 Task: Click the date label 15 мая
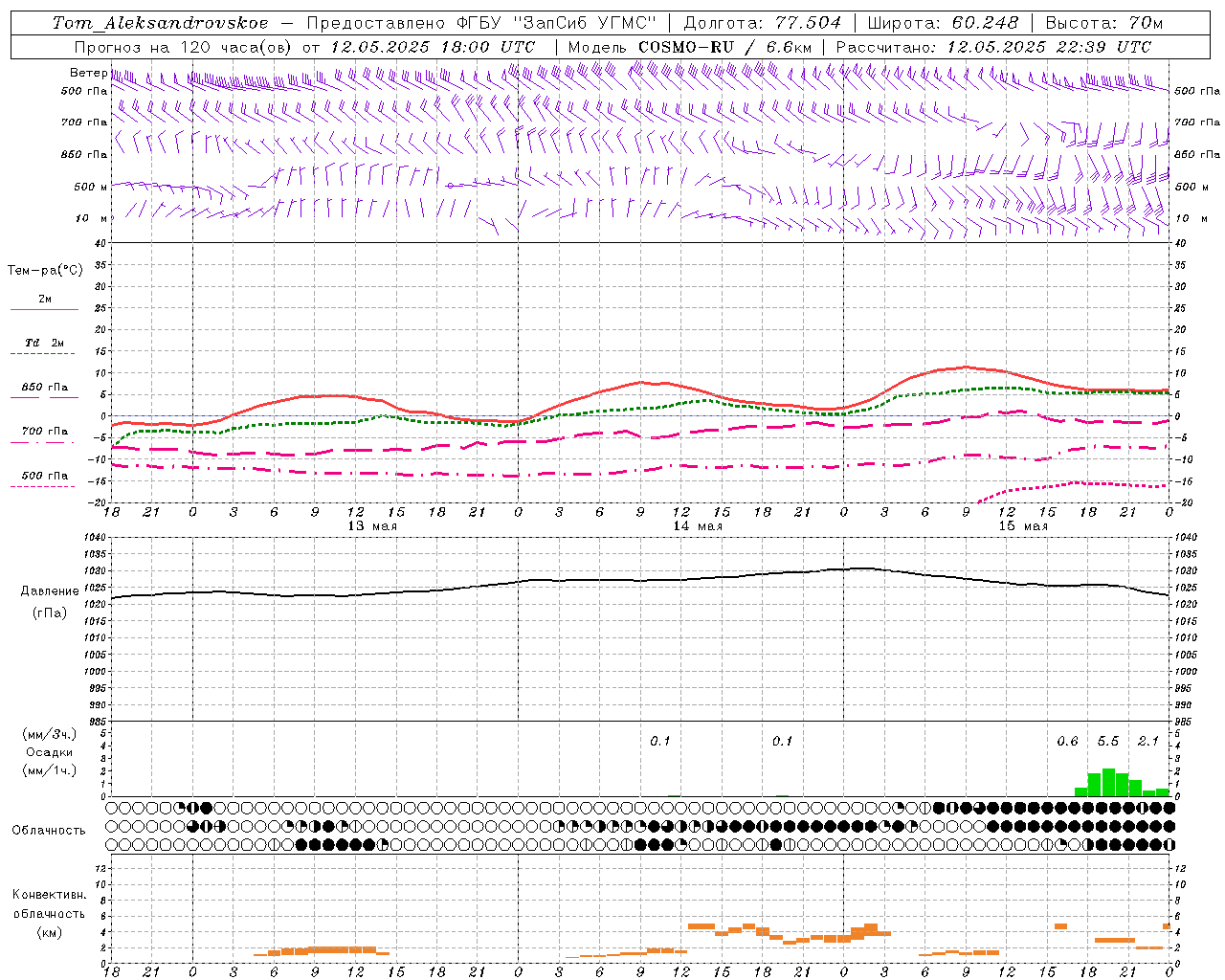1023,526
